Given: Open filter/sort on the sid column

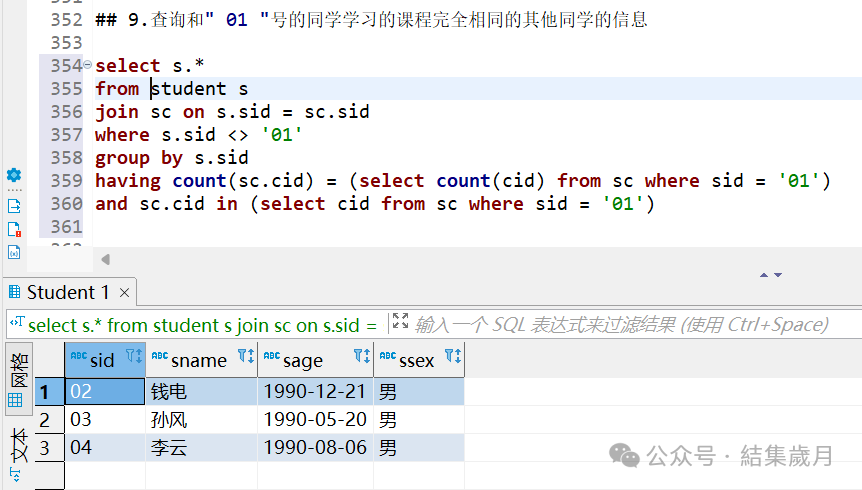Looking at the screenshot, I should pos(134,356).
